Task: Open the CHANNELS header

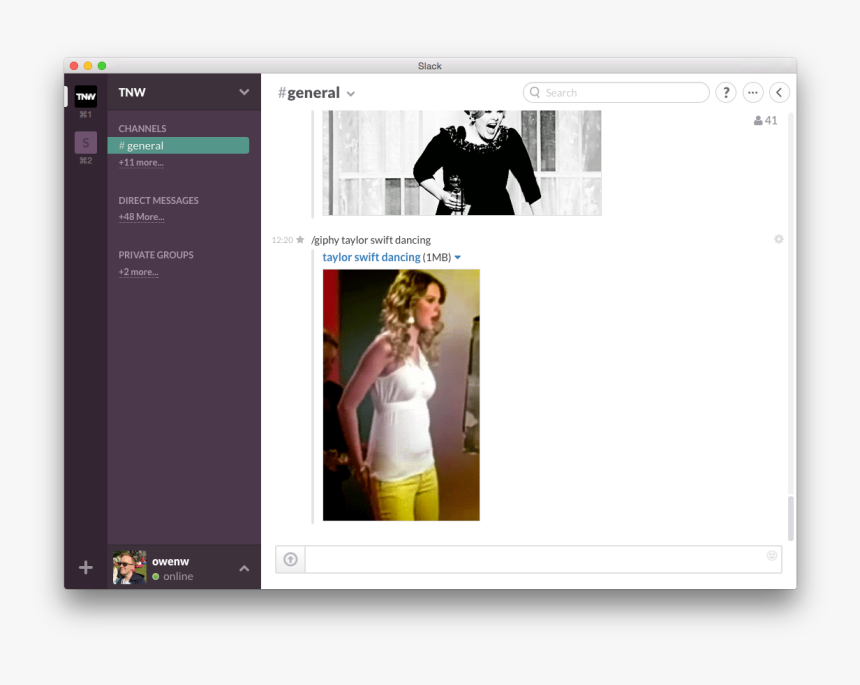Action: click(x=142, y=128)
